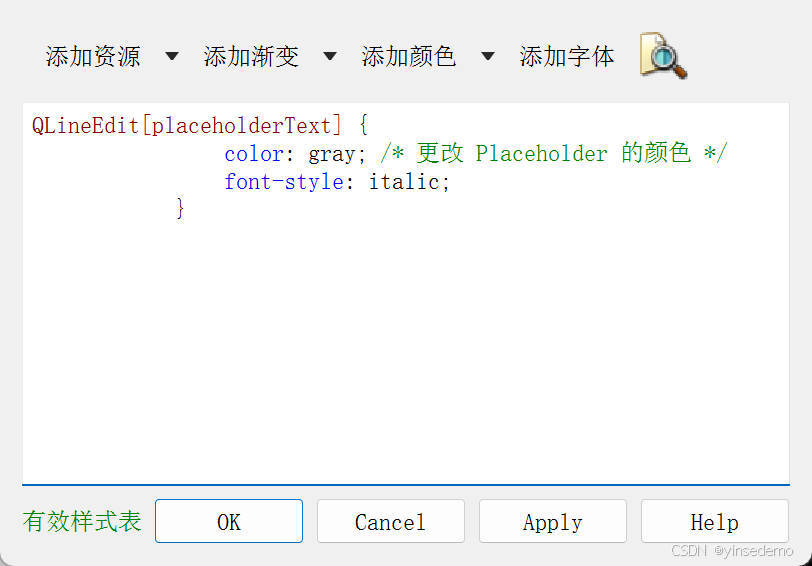Click the 'font-style' property text
Viewport: 812px width, 566px height.
284,182
